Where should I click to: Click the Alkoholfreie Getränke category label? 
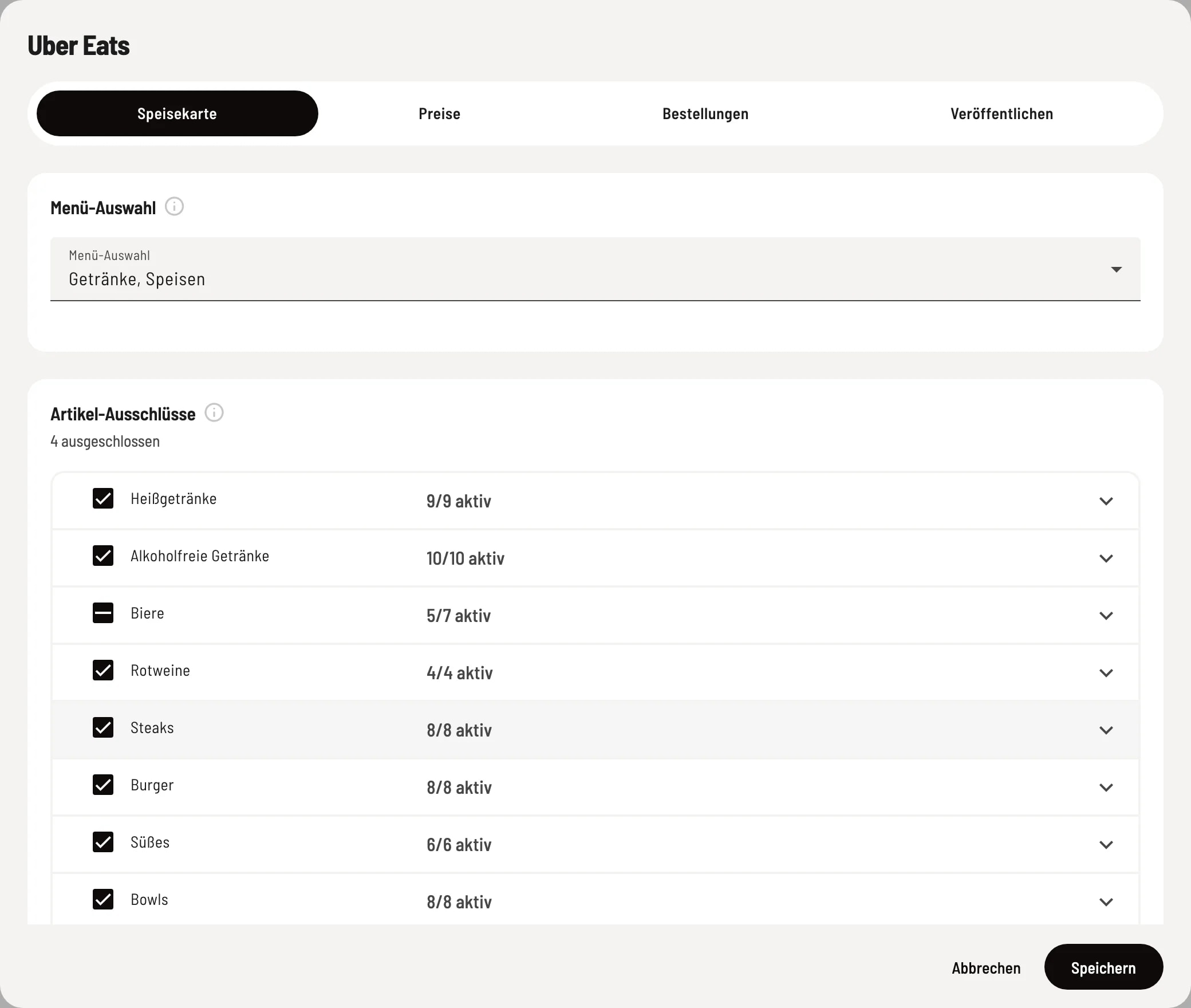click(x=200, y=556)
